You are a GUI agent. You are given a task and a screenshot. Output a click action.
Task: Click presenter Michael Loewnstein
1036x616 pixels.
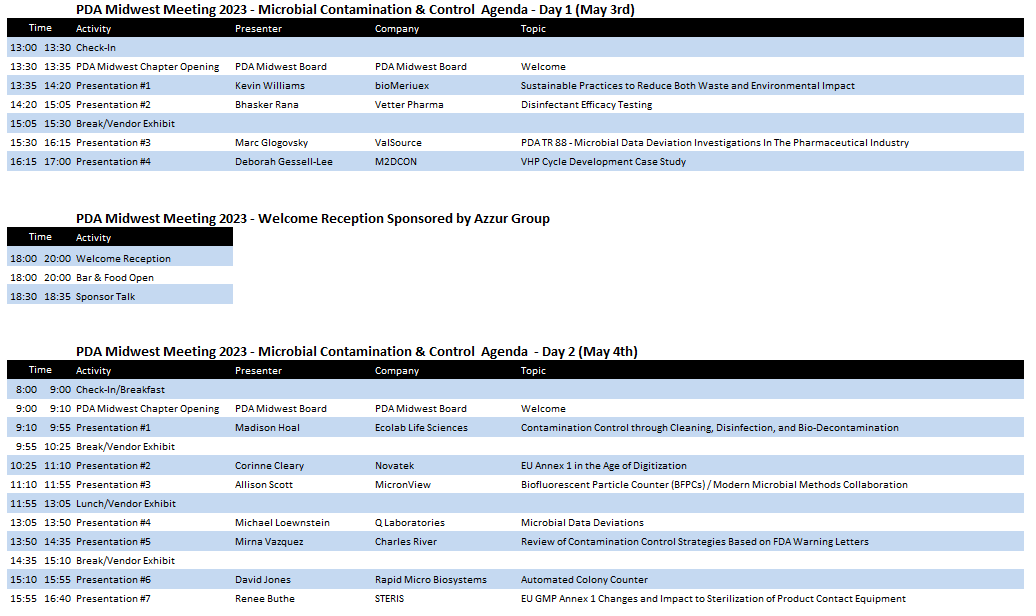click(282, 523)
